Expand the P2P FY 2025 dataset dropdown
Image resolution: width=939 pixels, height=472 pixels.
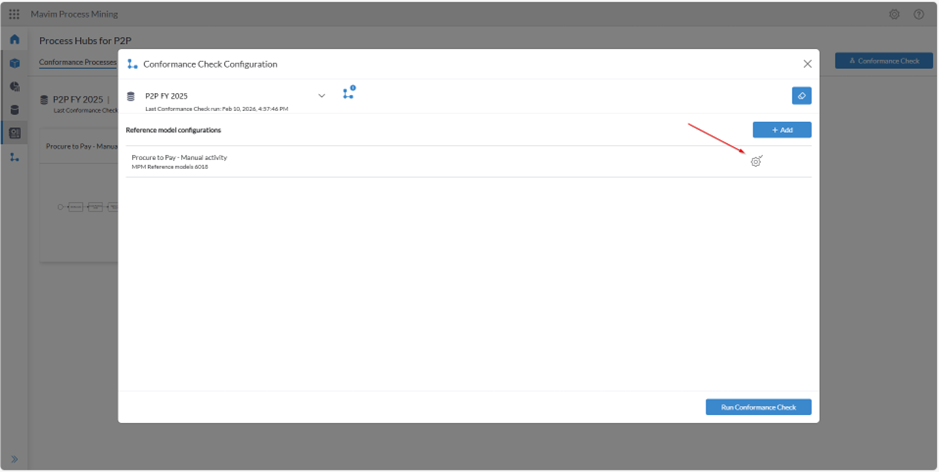321,96
